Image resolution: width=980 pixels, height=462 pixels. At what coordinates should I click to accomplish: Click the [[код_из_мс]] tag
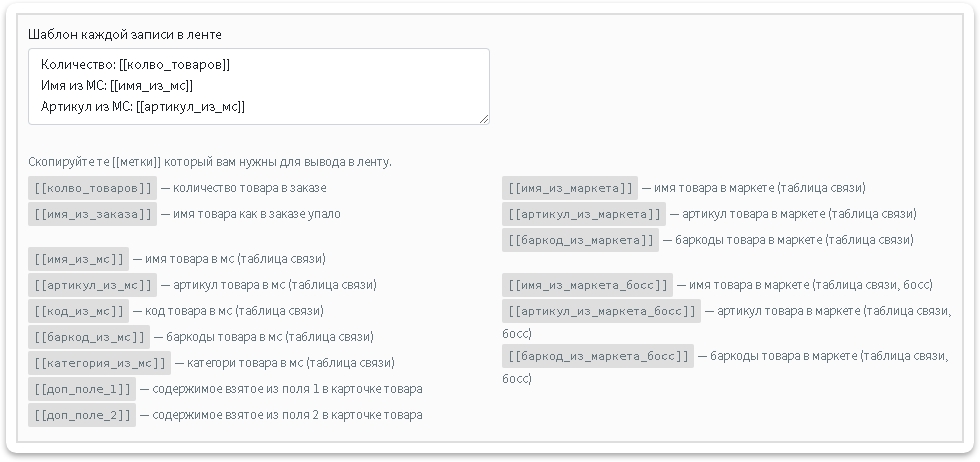pos(78,311)
